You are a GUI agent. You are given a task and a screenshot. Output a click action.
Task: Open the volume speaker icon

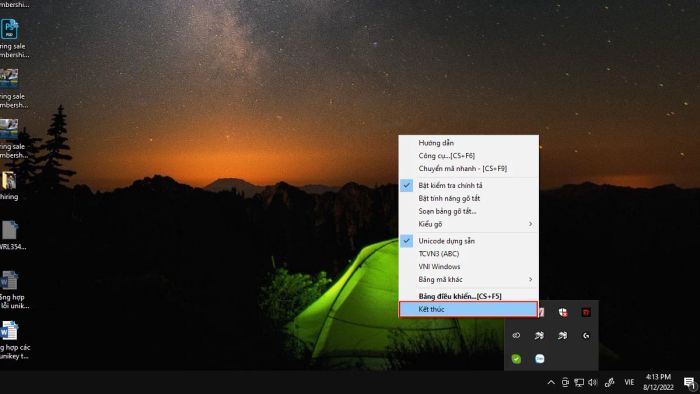(x=592, y=382)
